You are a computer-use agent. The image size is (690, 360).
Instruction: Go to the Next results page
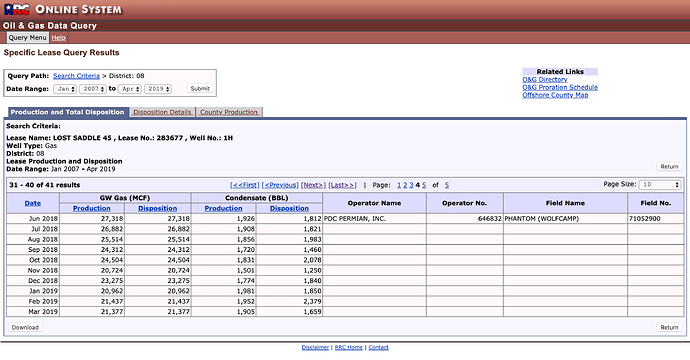[x=313, y=185]
